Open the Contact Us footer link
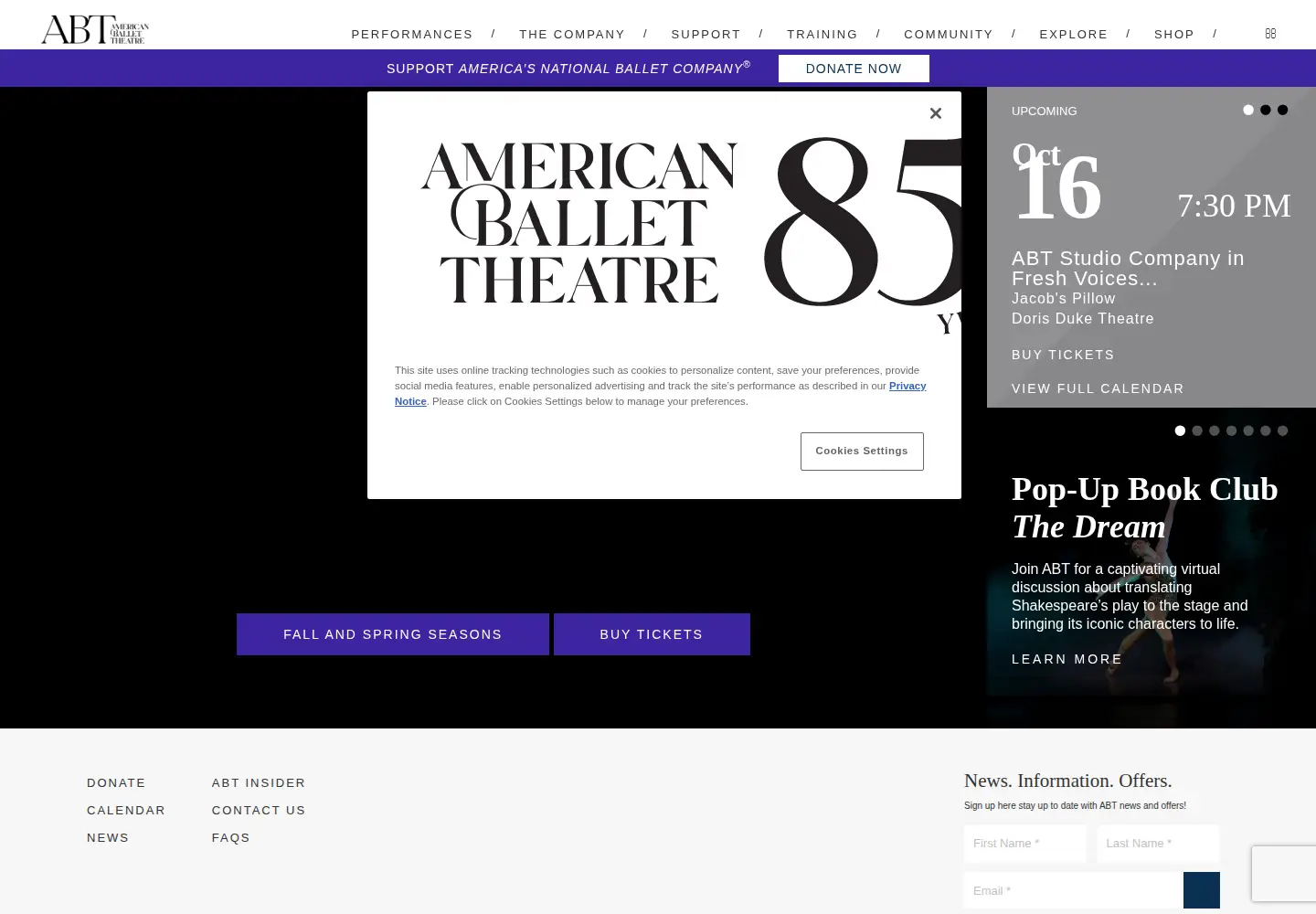 point(259,811)
